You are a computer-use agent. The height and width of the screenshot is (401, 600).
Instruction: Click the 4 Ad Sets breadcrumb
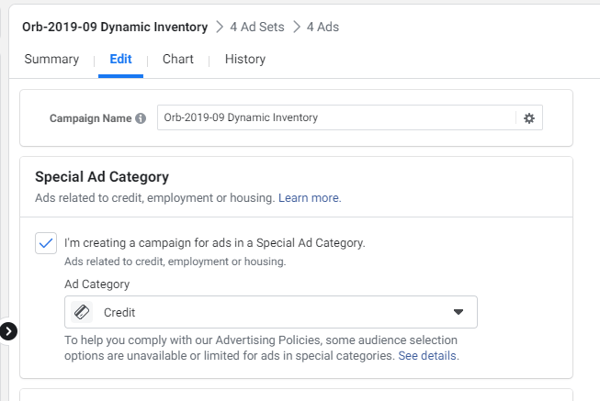[257, 27]
